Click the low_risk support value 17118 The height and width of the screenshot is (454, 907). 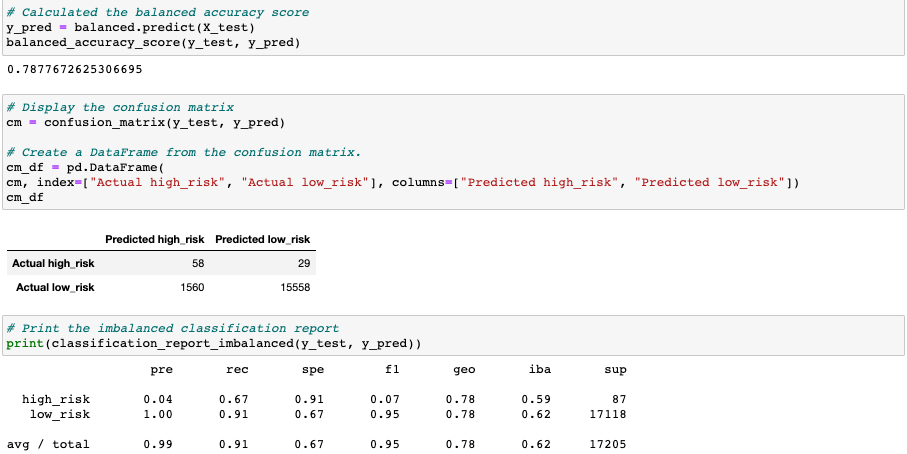pyautogui.click(x=607, y=415)
